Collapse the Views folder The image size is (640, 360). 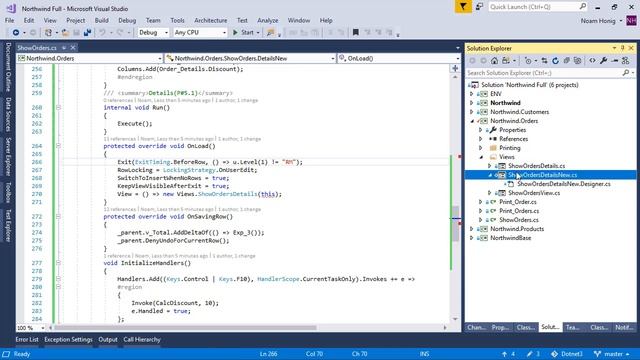(481, 157)
